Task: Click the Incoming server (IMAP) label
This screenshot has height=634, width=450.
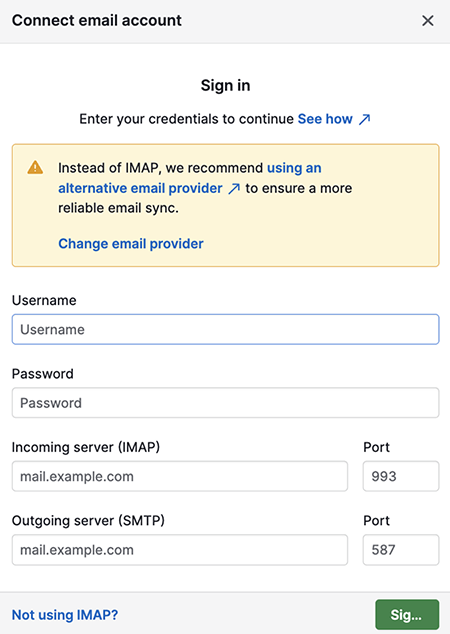Action: tap(86, 447)
